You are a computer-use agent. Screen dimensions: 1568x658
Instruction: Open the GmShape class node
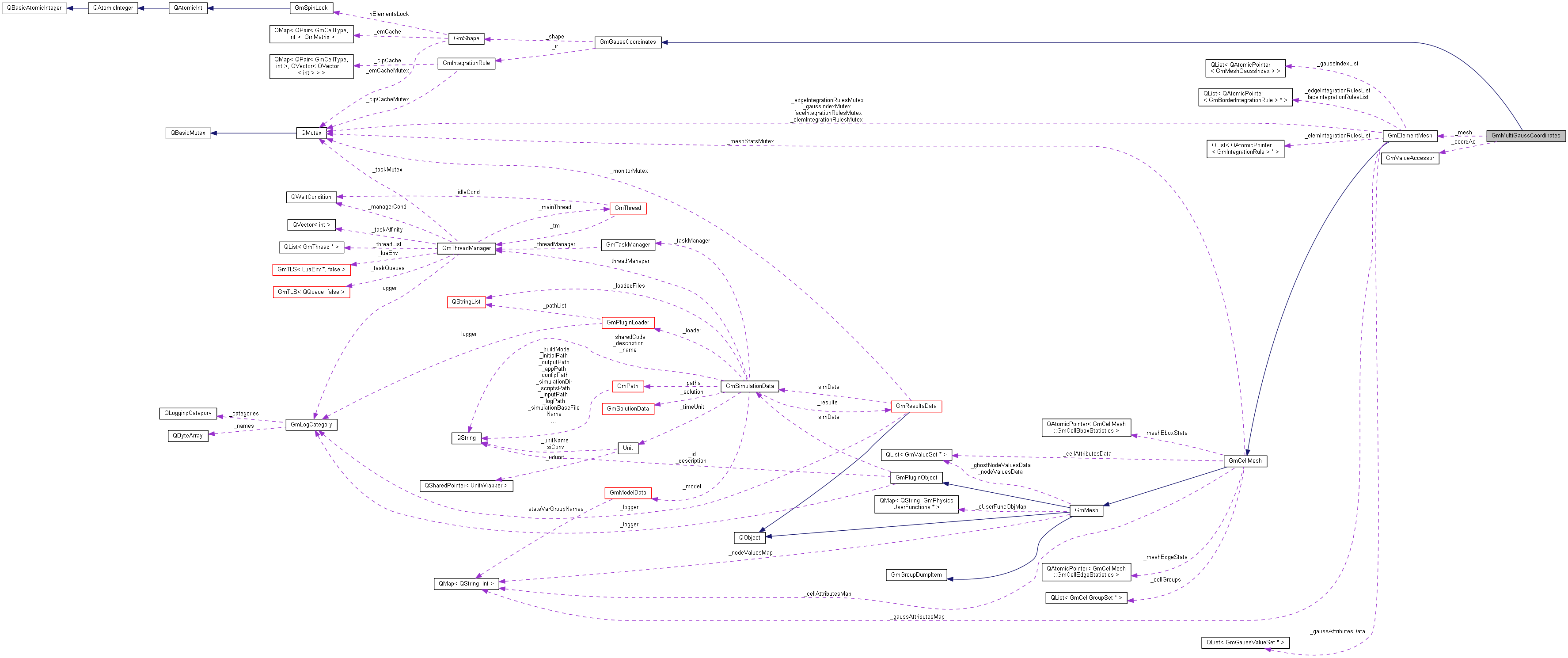pos(466,38)
